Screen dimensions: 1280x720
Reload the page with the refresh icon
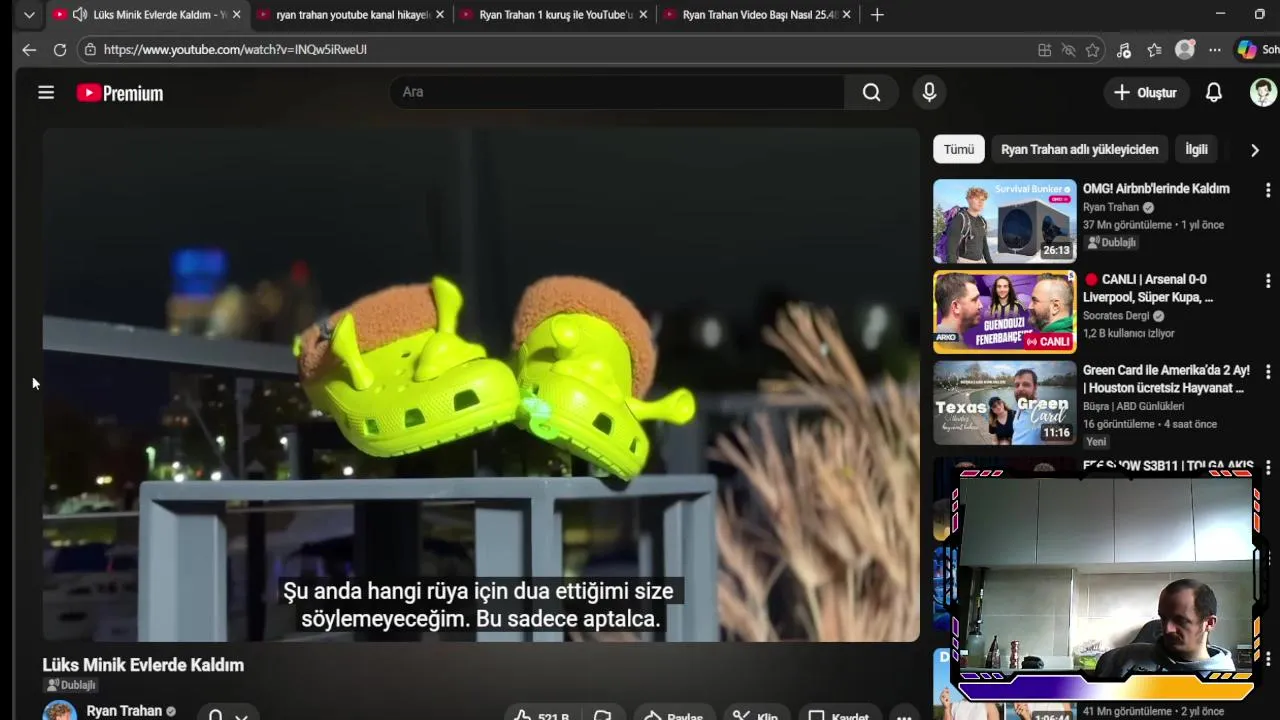[x=60, y=49]
